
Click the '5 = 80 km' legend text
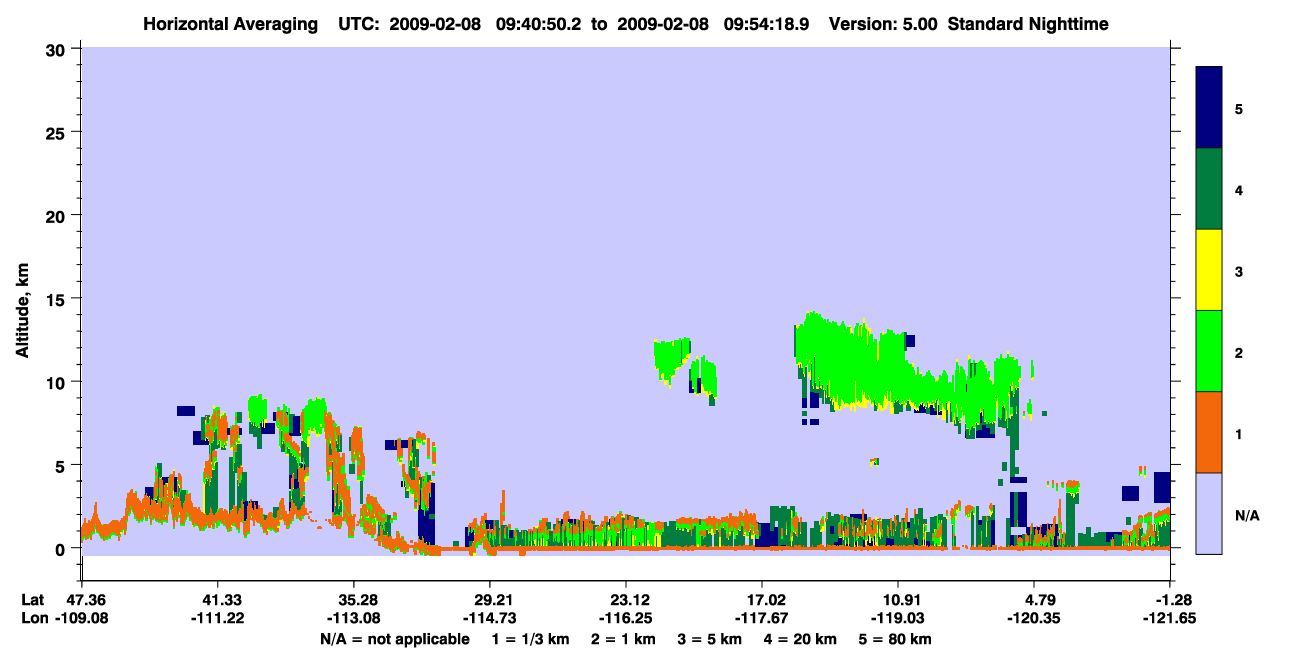[895, 639]
